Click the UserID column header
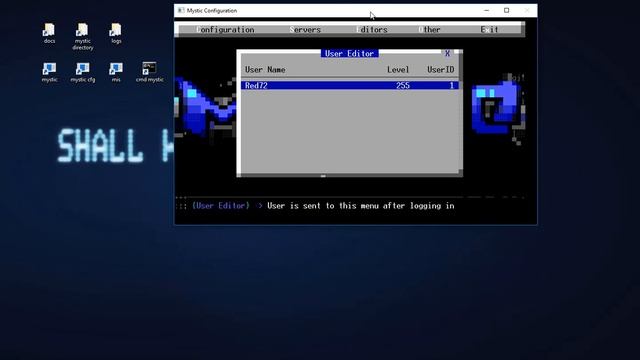Viewport: 640px width, 360px height. pos(440,70)
